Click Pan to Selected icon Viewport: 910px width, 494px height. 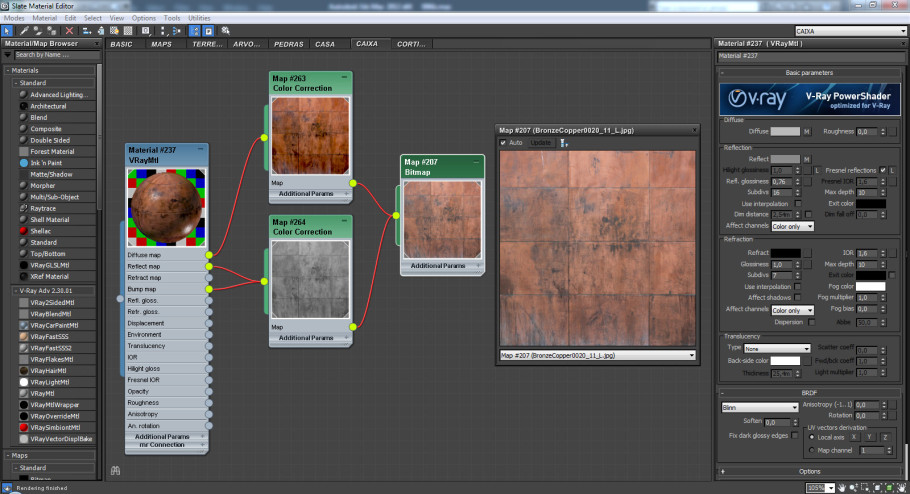(x=901, y=488)
